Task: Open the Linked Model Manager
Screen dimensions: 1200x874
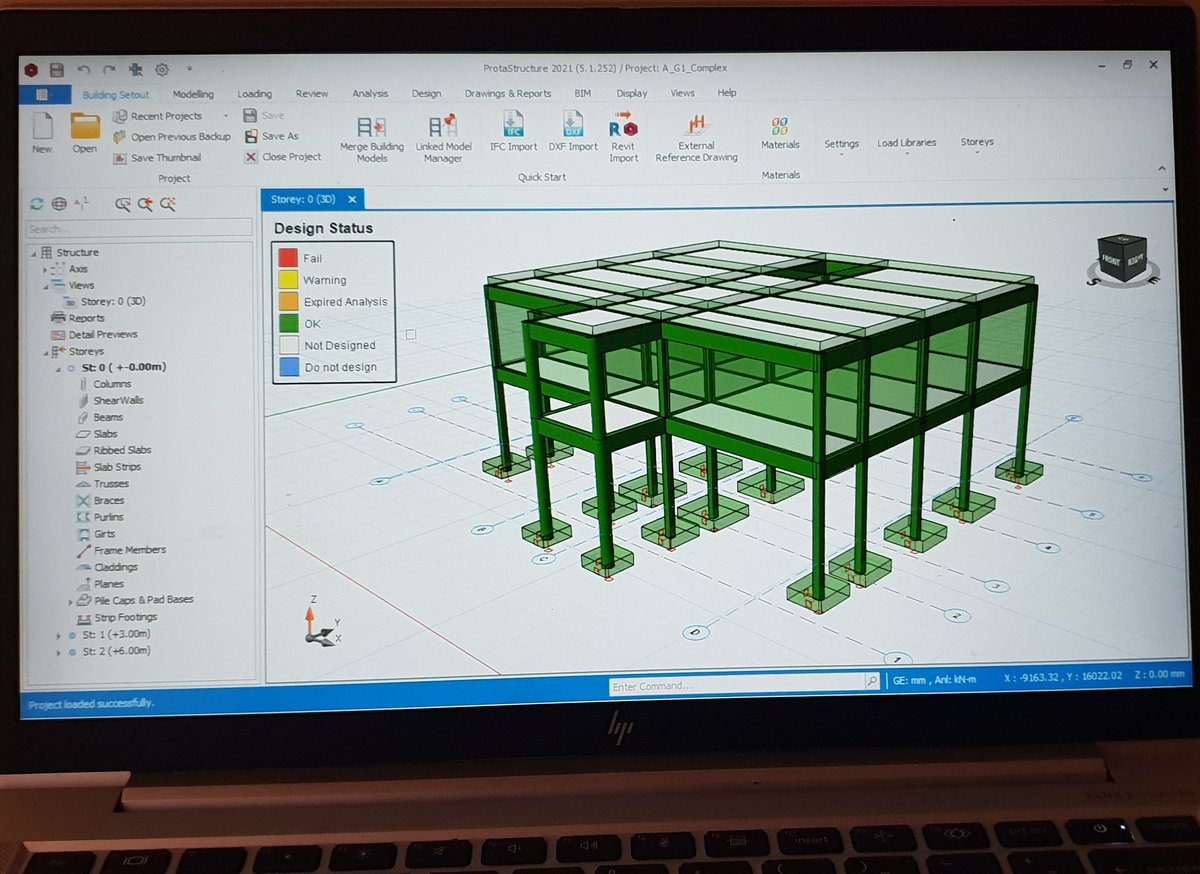Action: [x=443, y=126]
